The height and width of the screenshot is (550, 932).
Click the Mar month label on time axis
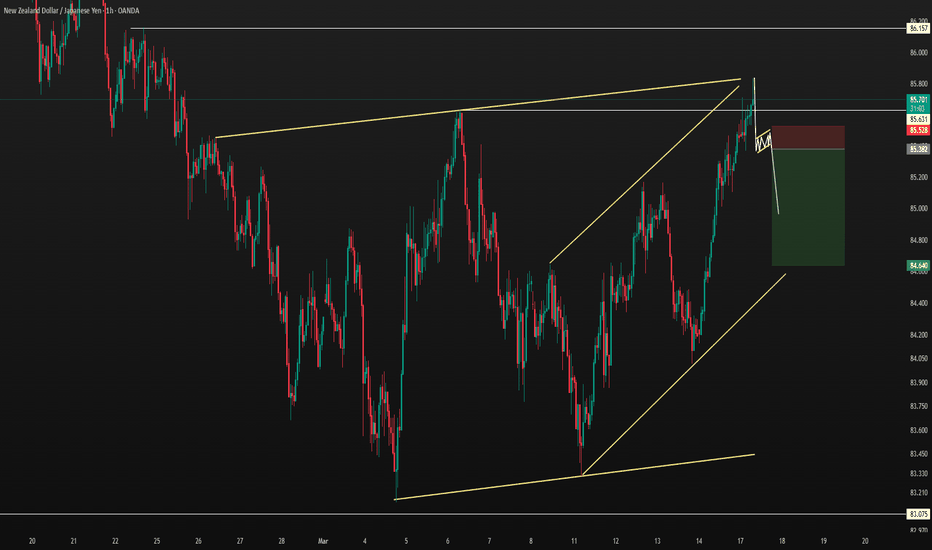point(323,541)
